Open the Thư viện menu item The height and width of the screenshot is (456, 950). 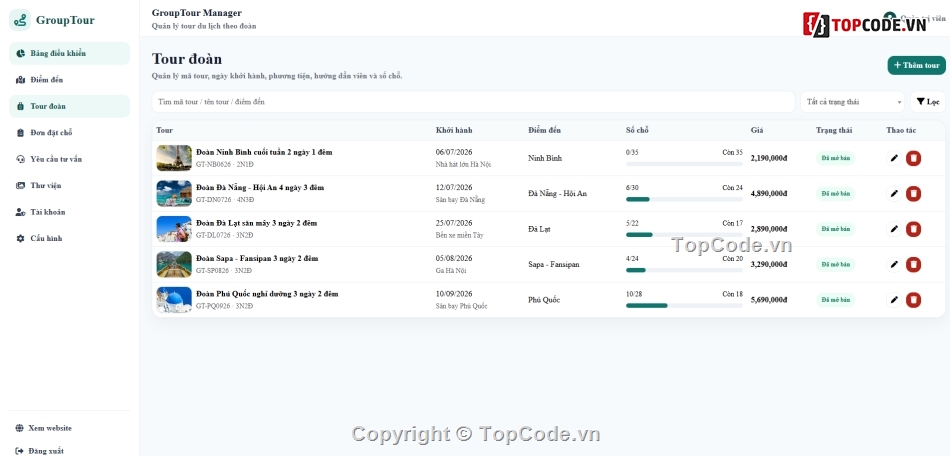(69, 185)
